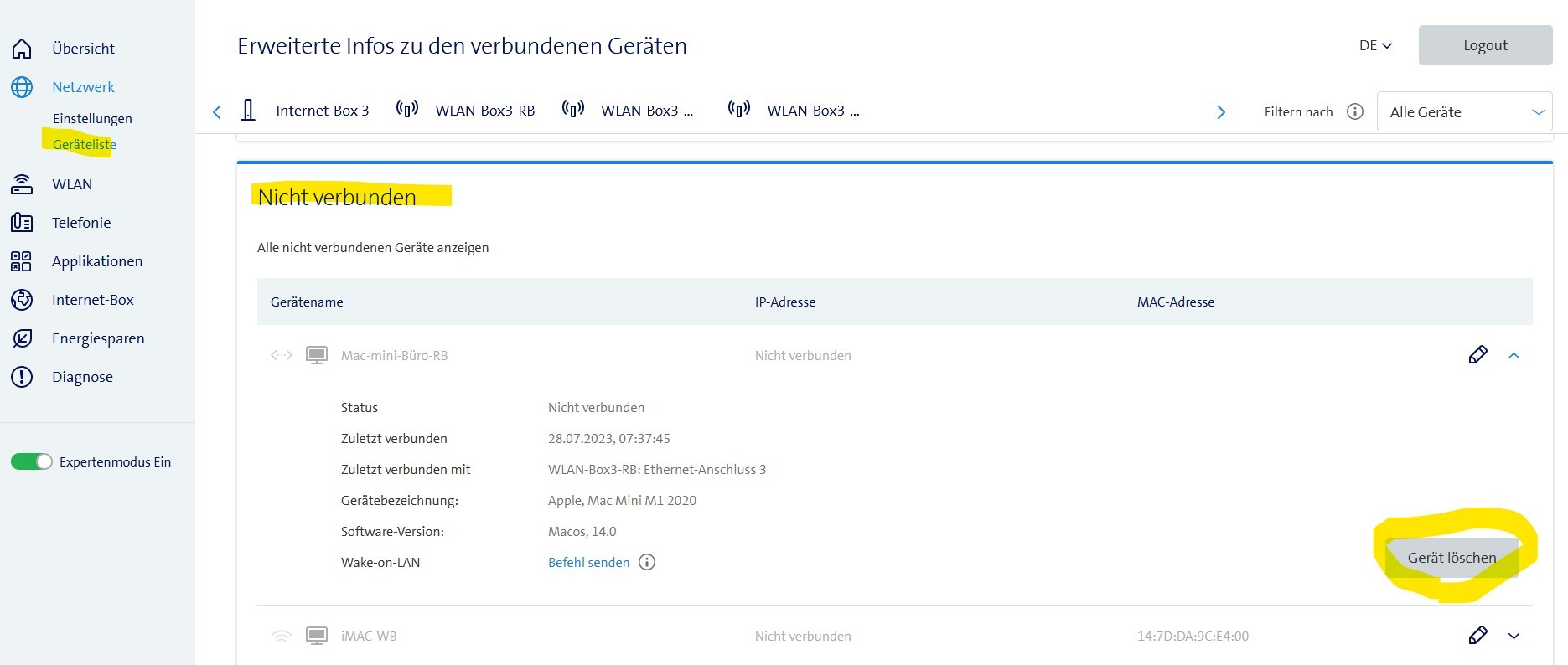Edit Mac-mini-Büro-RB with pencil icon
Image resolution: width=1568 pixels, height=665 pixels.
(1477, 355)
